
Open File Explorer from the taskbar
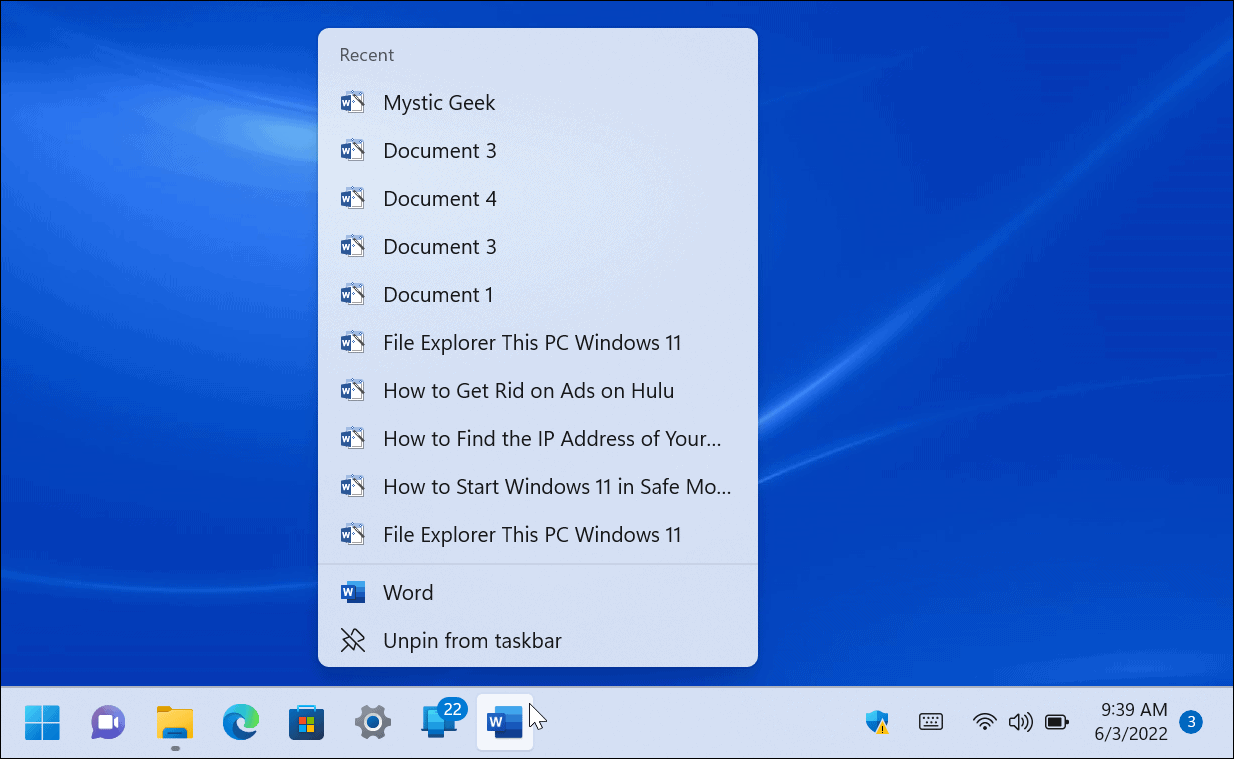pyautogui.click(x=174, y=722)
